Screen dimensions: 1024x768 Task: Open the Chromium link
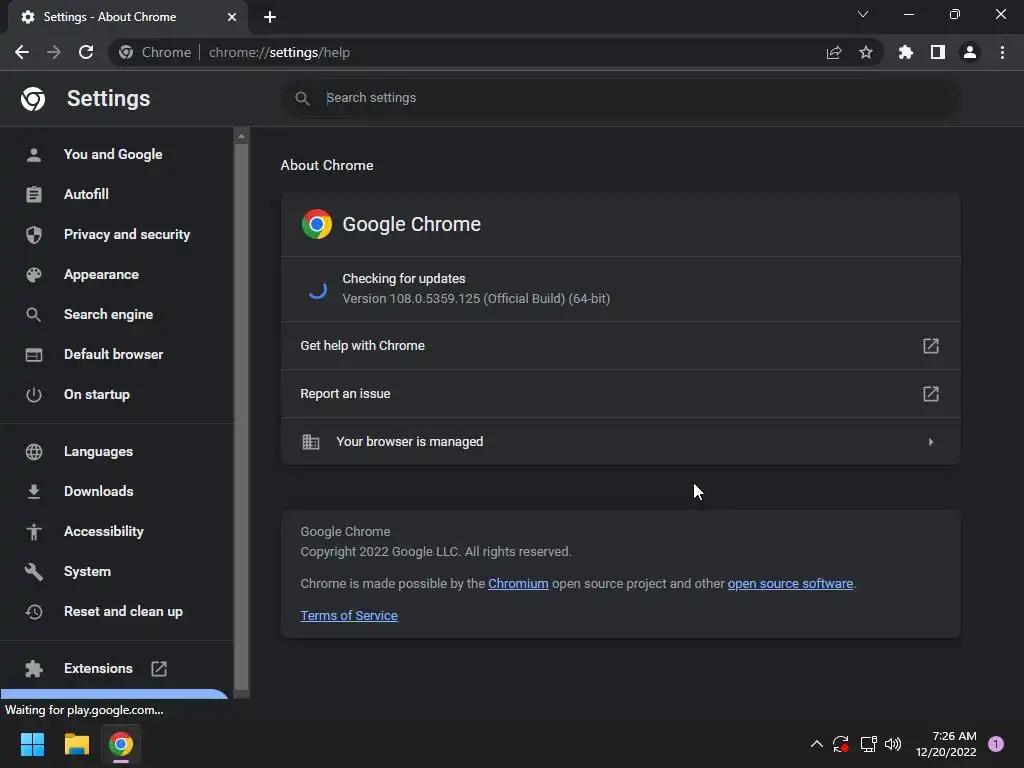pos(518,584)
